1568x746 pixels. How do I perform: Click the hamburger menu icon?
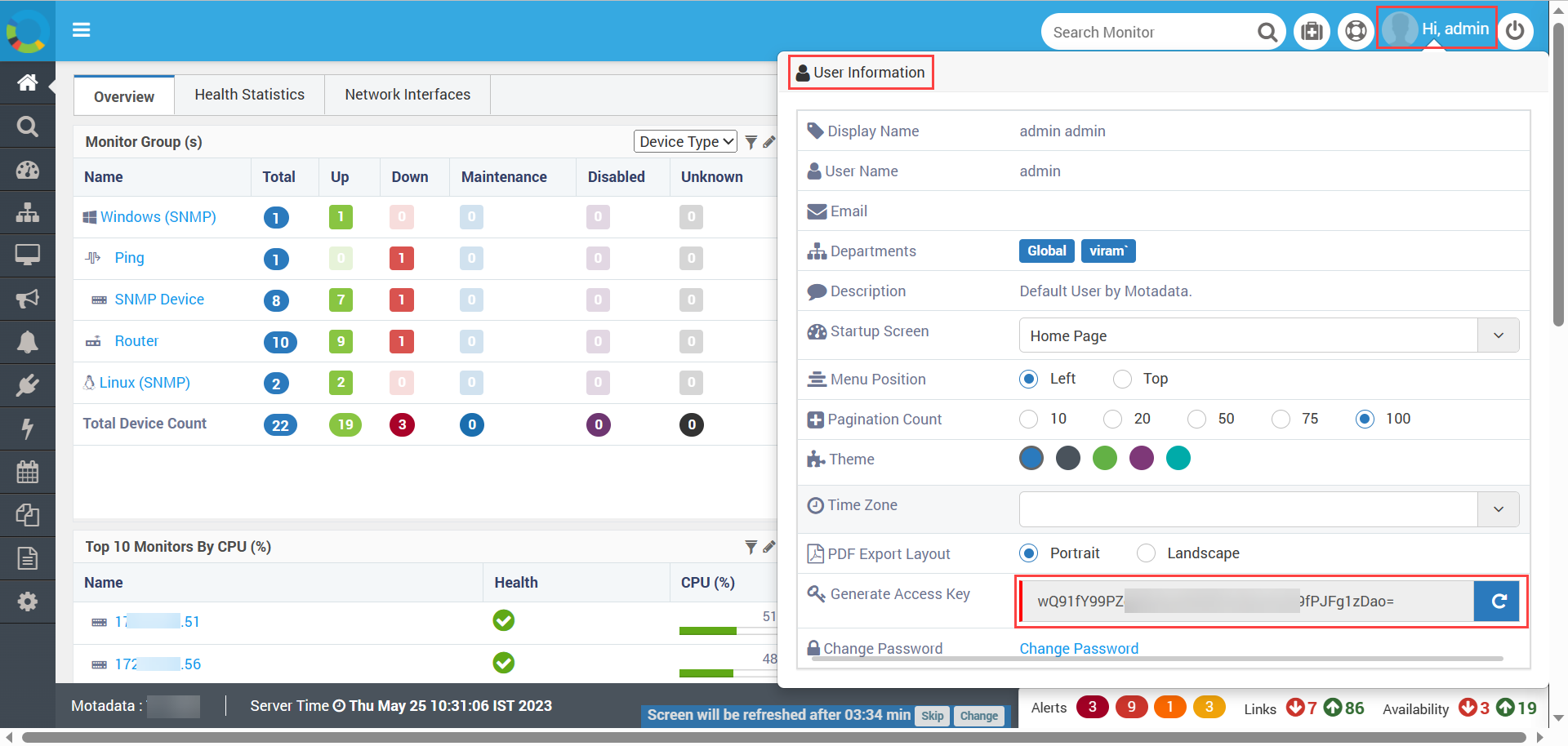[x=81, y=30]
